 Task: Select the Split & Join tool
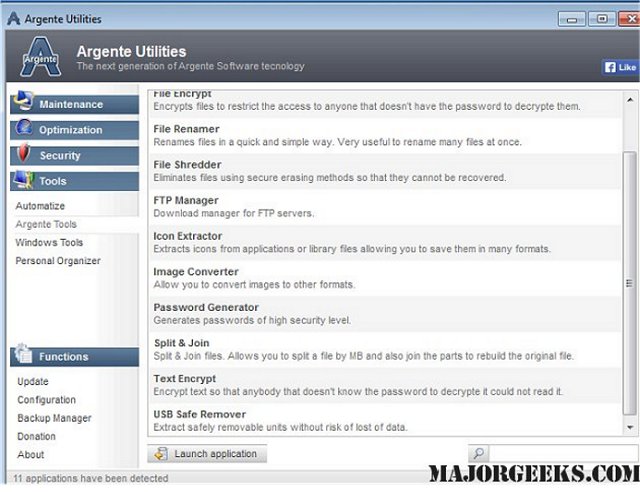(x=385, y=350)
